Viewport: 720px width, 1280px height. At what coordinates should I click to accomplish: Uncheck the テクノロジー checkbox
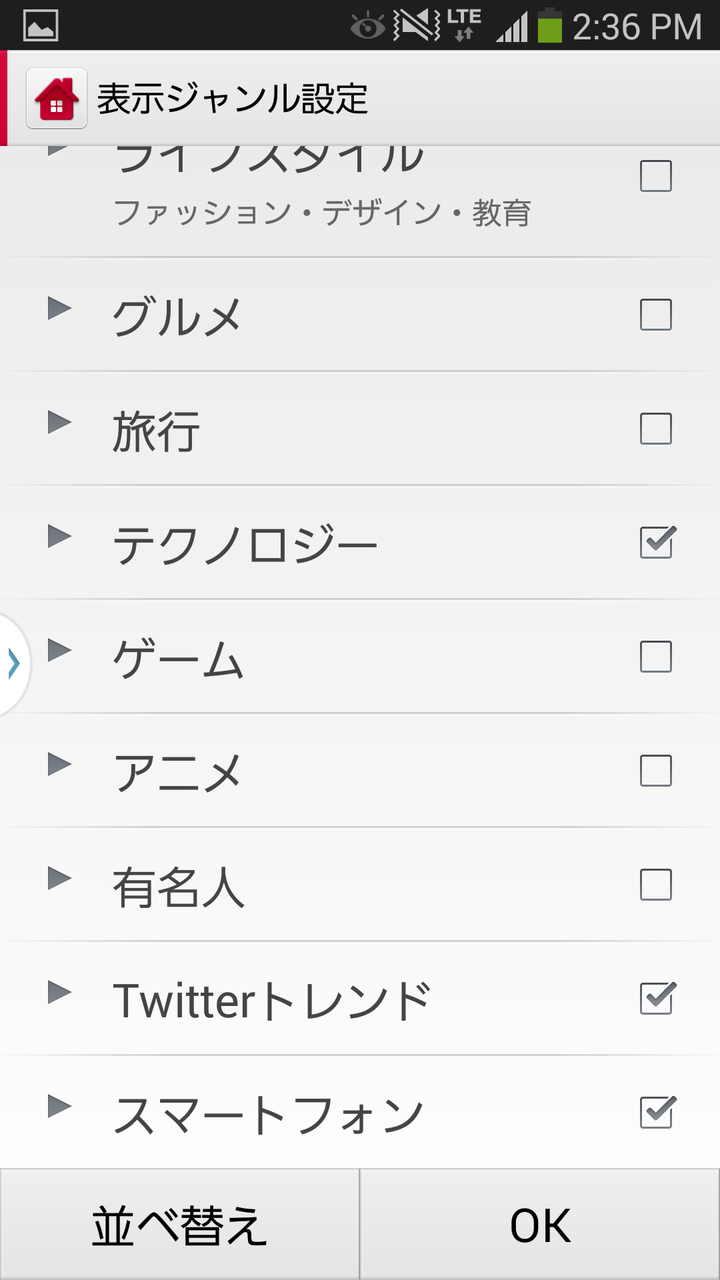pyautogui.click(x=657, y=542)
